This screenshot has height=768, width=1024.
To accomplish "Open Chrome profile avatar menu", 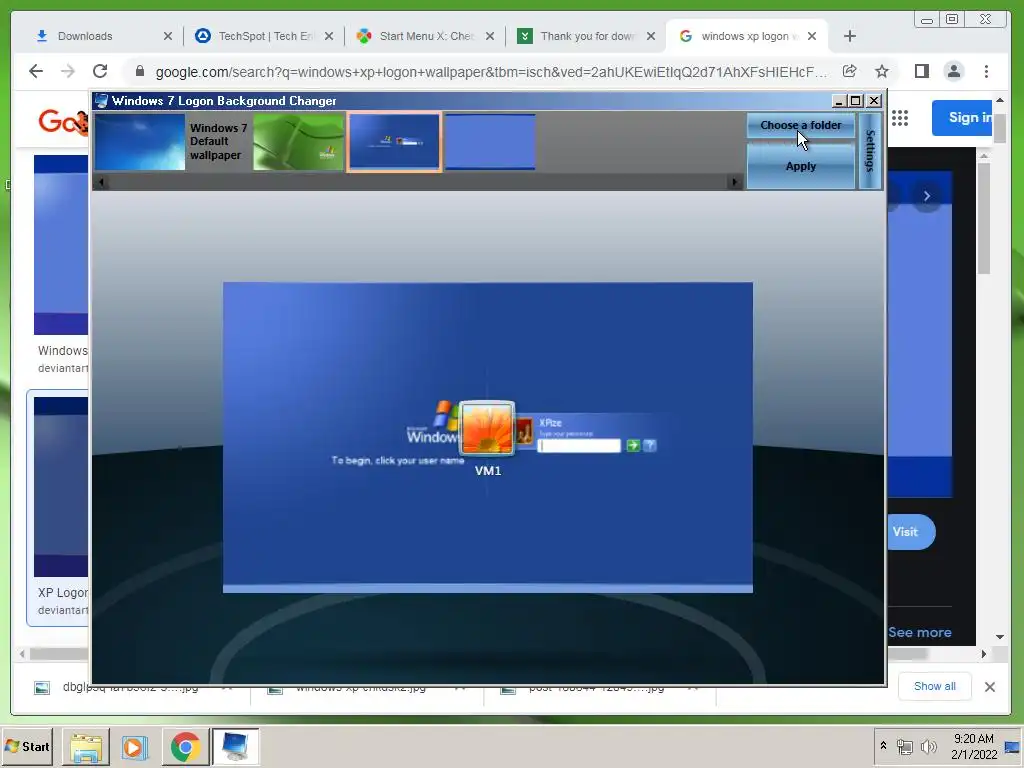I will pos(953,71).
